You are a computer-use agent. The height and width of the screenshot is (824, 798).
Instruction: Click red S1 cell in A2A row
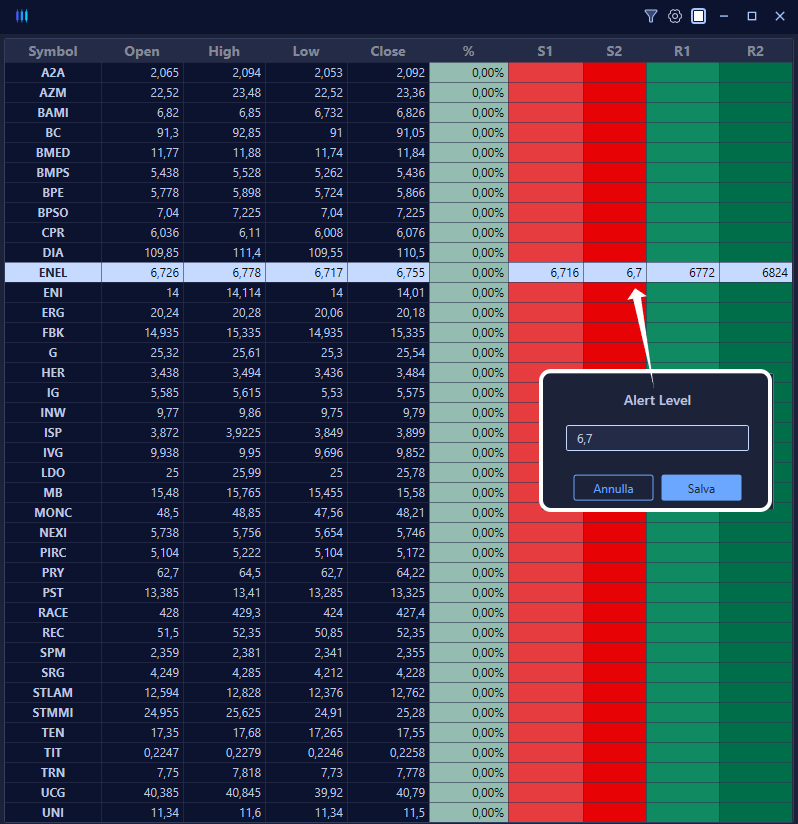click(x=546, y=73)
